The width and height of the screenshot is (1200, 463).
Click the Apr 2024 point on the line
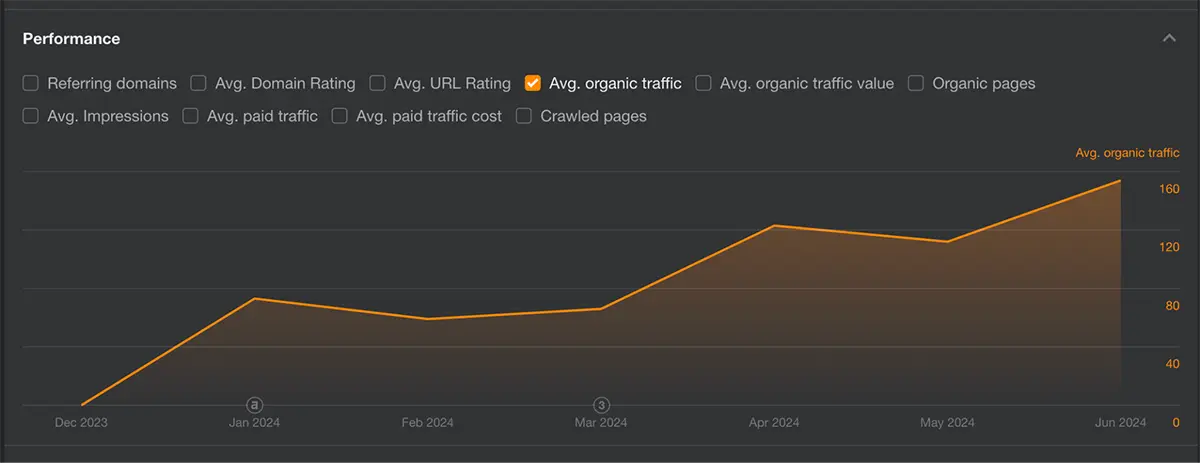774,226
